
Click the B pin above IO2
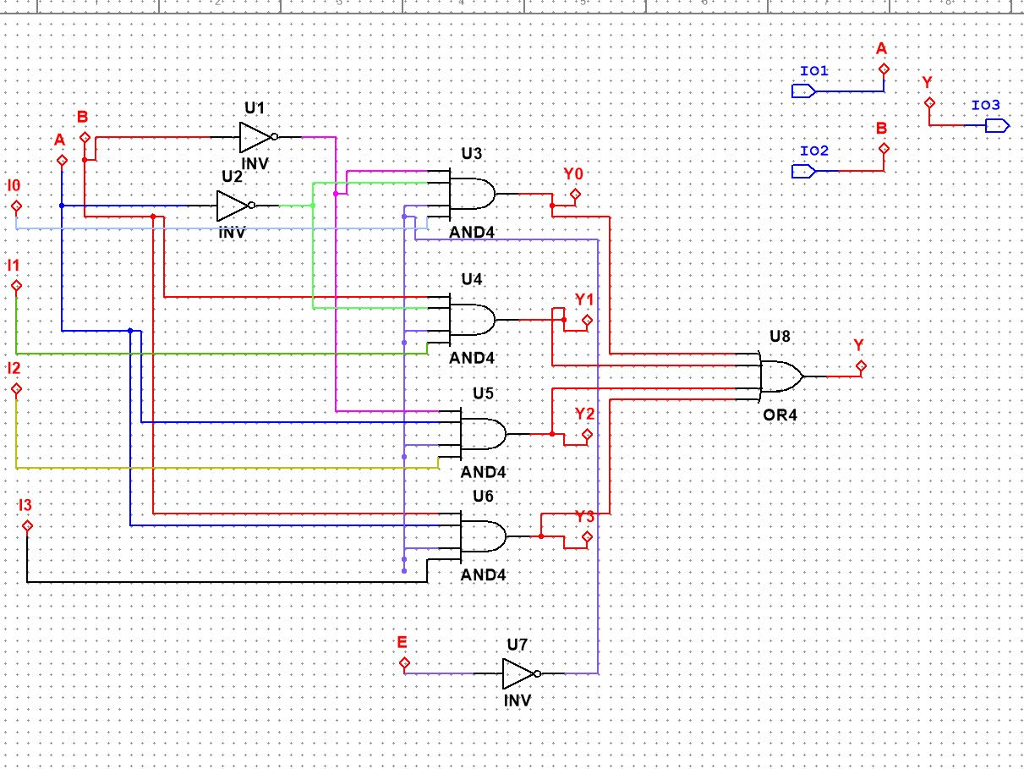point(882,147)
